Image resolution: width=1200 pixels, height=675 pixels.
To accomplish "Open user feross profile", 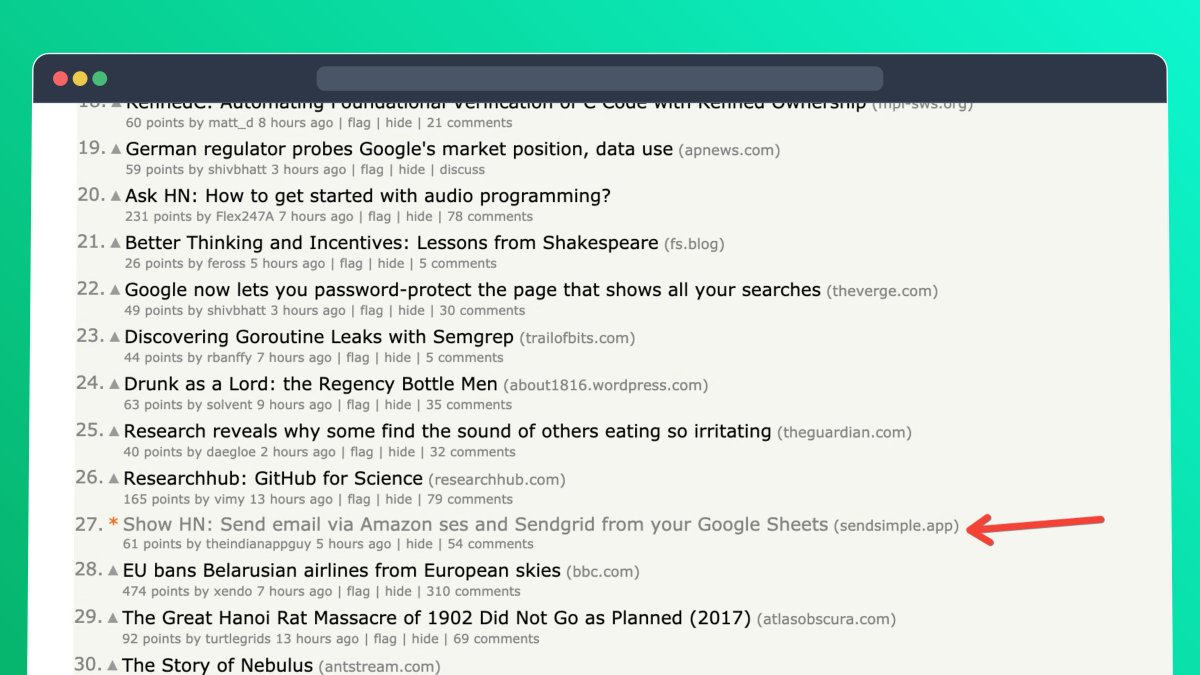I will 226,263.
